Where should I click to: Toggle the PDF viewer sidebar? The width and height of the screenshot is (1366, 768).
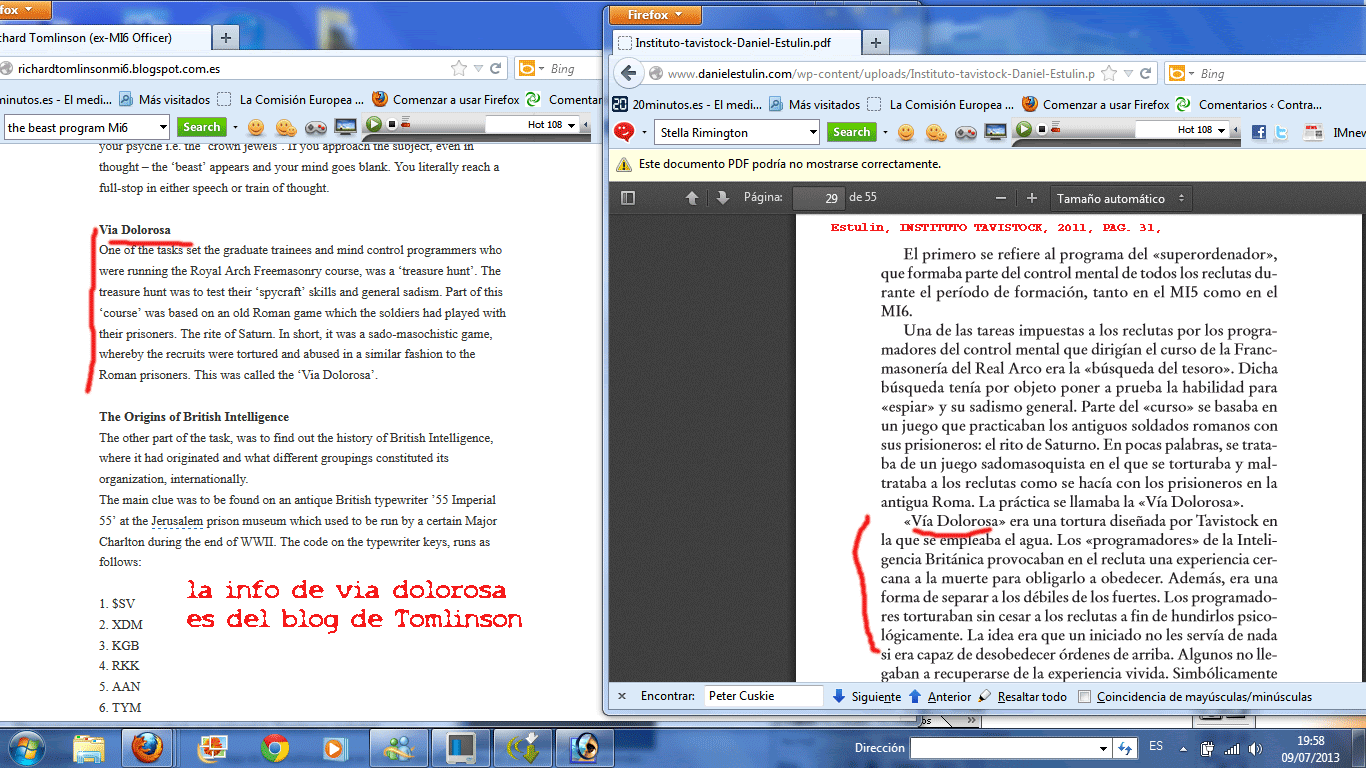[x=628, y=198]
